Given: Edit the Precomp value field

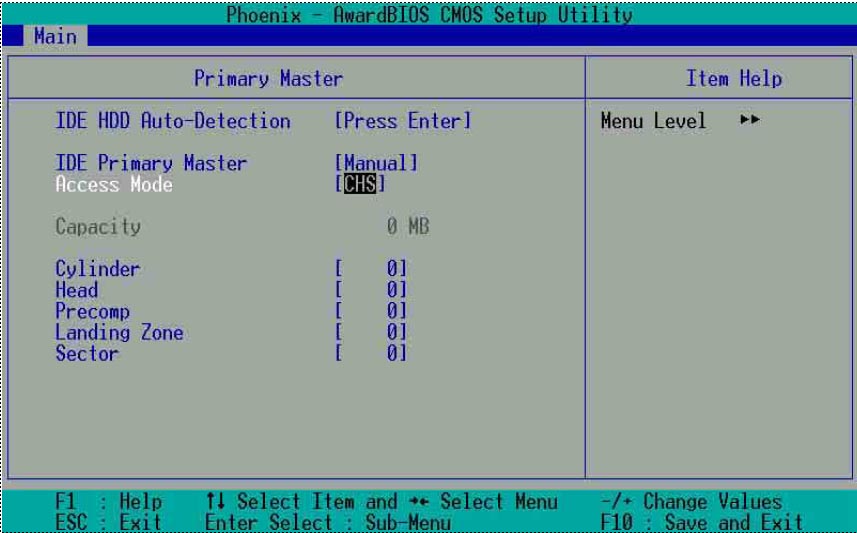Looking at the screenshot, I should [371, 311].
